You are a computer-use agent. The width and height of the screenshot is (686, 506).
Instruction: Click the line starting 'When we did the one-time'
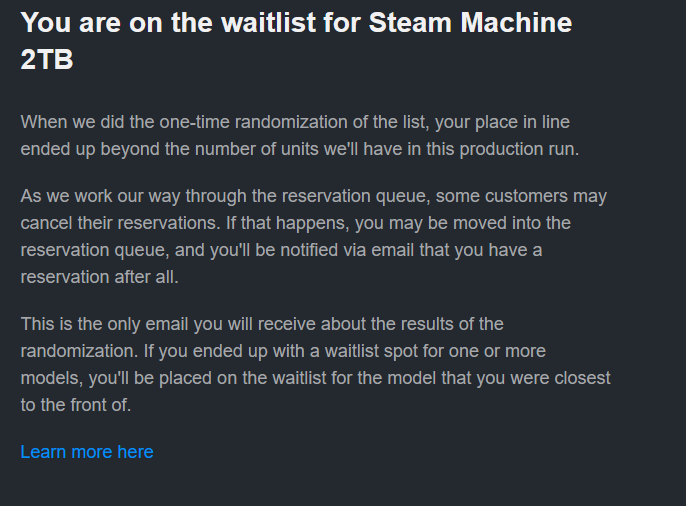point(295,122)
